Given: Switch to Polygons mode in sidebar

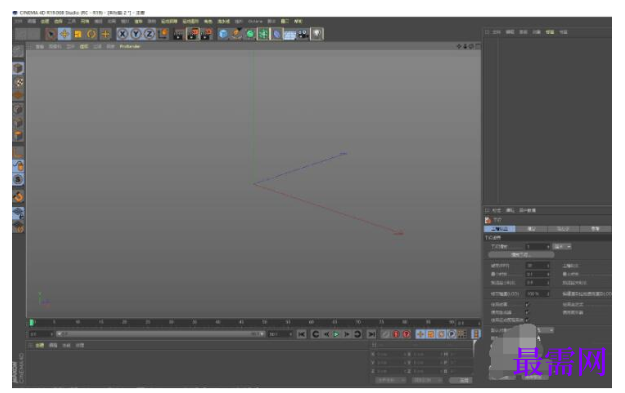Looking at the screenshot, I should pyautogui.click(x=18, y=136).
